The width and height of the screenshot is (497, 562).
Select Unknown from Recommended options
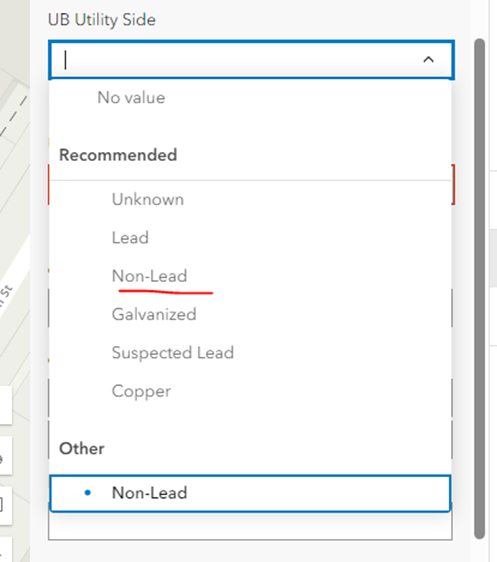(148, 199)
